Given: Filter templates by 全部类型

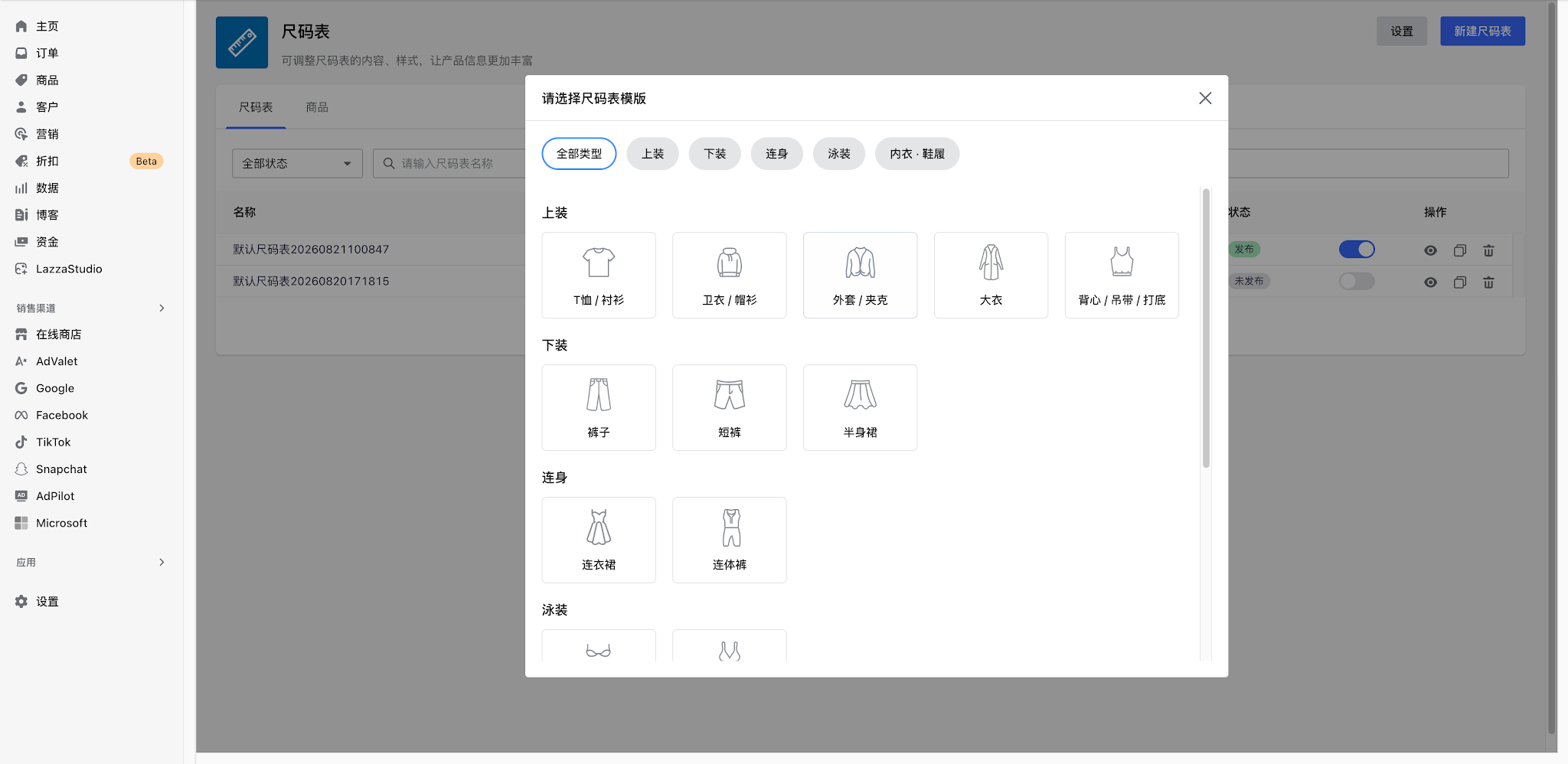Looking at the screenshot, I should tap(580, 154).
